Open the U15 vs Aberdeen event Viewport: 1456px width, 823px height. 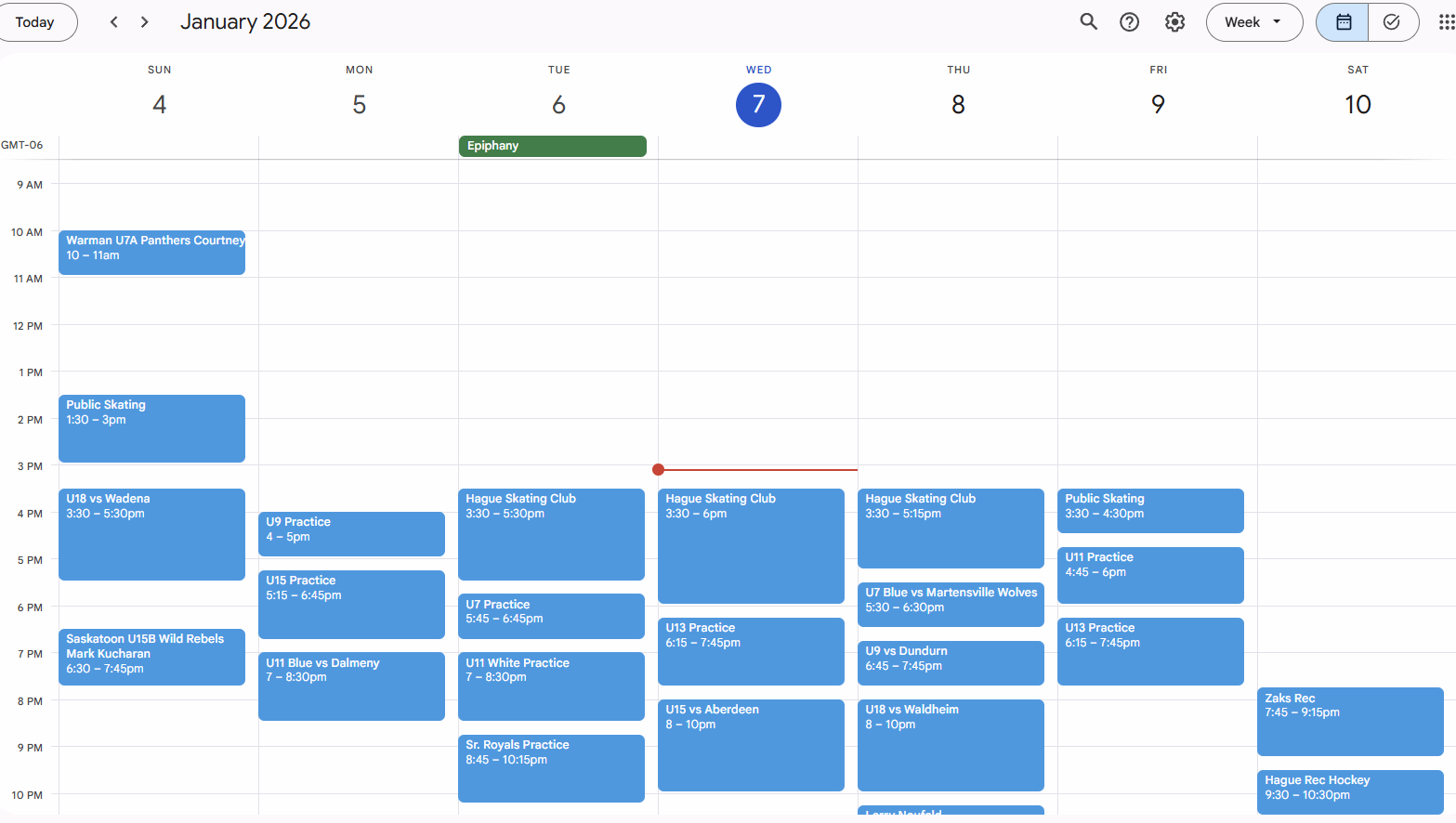tap(751, 745)
